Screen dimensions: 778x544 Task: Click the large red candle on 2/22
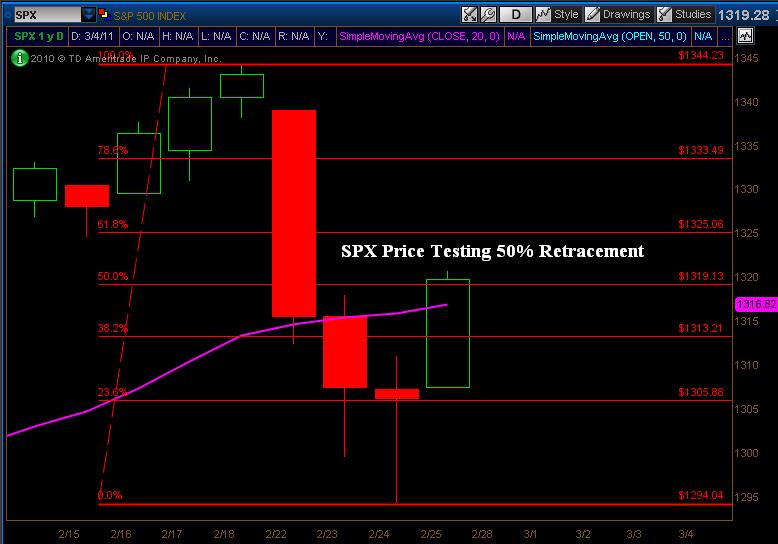click(x=294, y=212)
